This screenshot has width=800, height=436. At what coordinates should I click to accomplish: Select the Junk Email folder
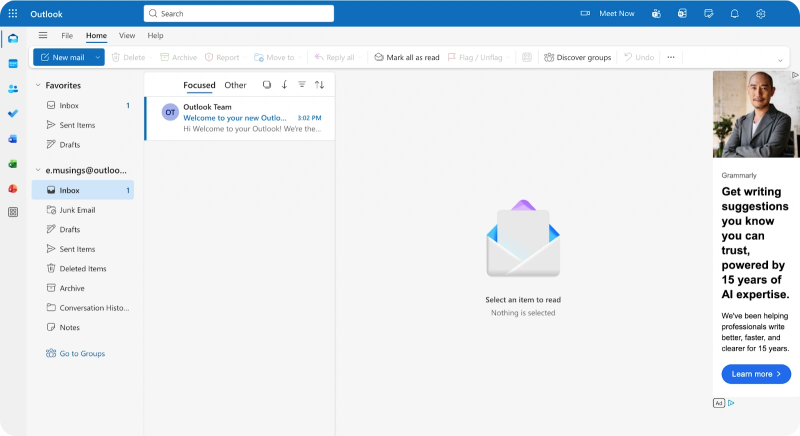[x=77, y=210]
